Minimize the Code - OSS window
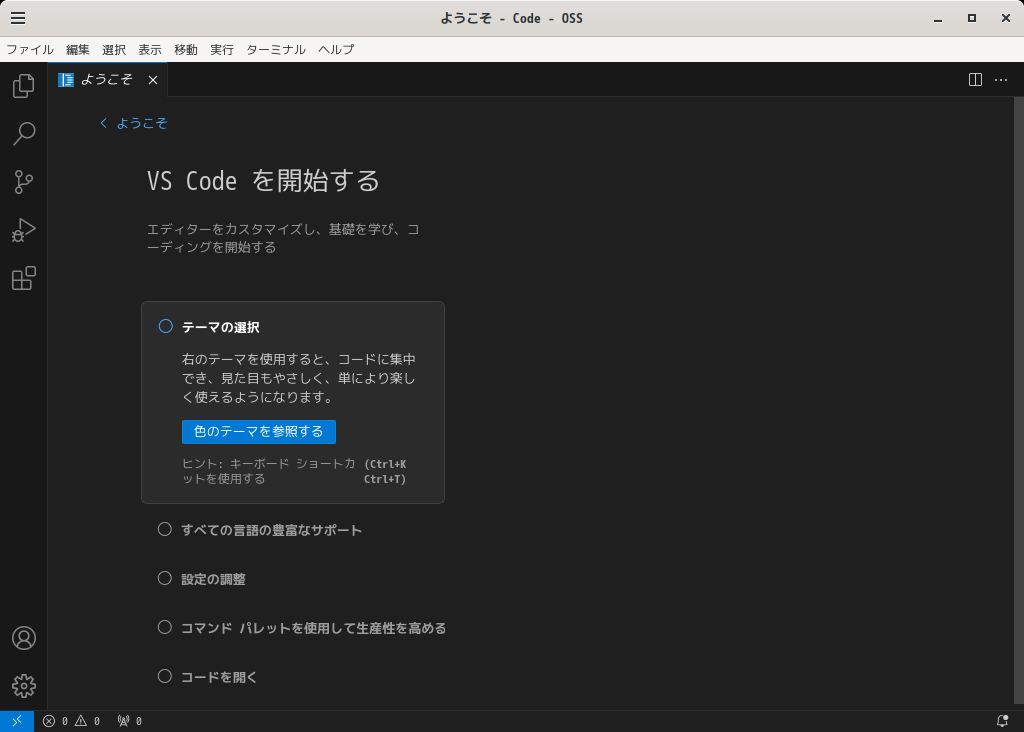This screenshot has height=732, width=1024. (x=938, y=18)
